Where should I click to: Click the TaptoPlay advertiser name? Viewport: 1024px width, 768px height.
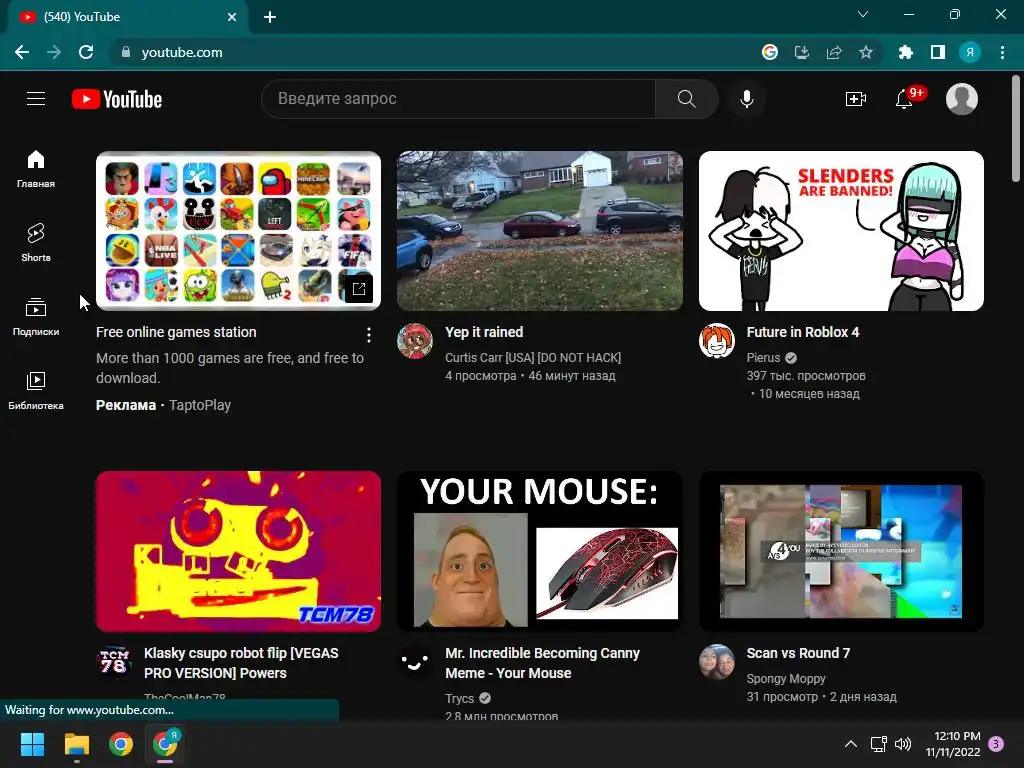(200, 405)
